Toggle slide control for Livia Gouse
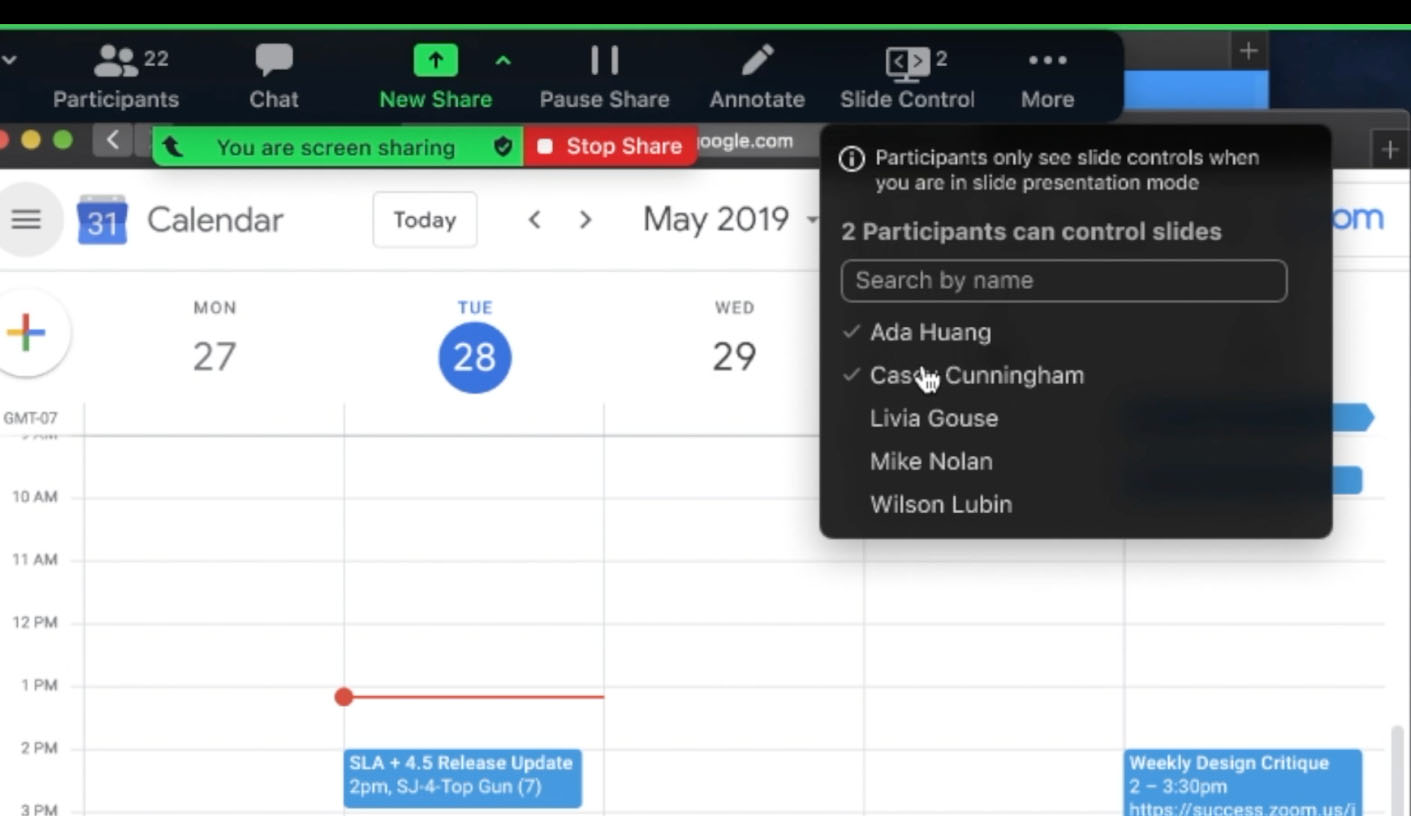Viewport: 1411px width, 816px height. (933, 418)
